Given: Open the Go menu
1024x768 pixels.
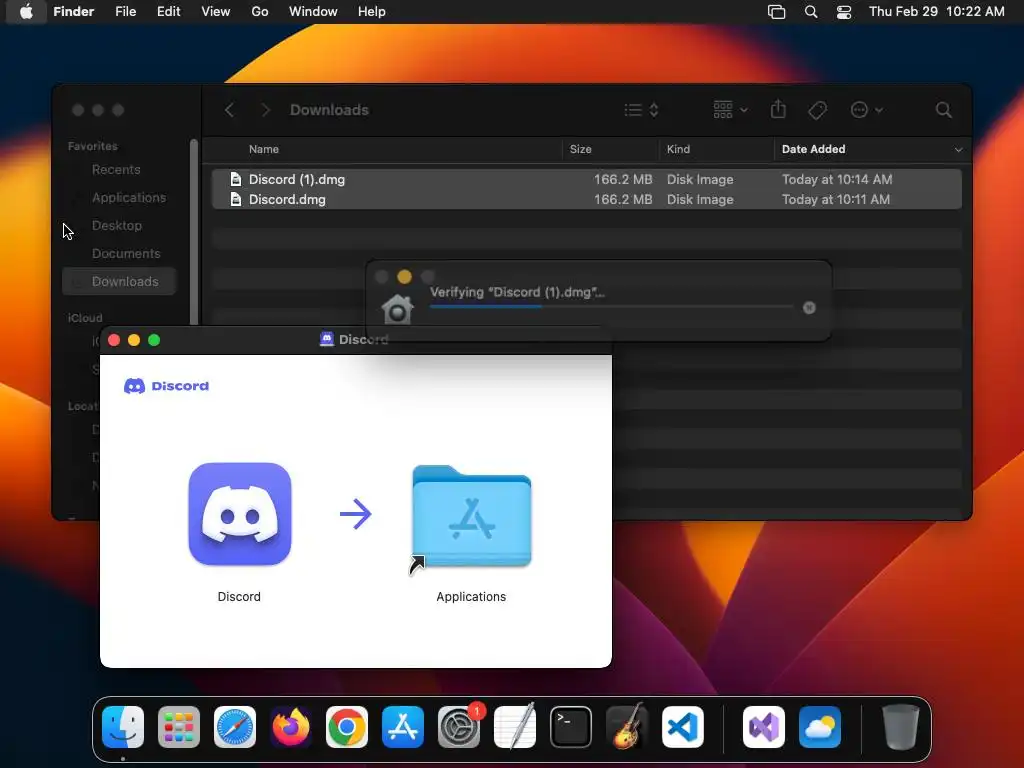Looking at the screenshot, I should 260,12.
